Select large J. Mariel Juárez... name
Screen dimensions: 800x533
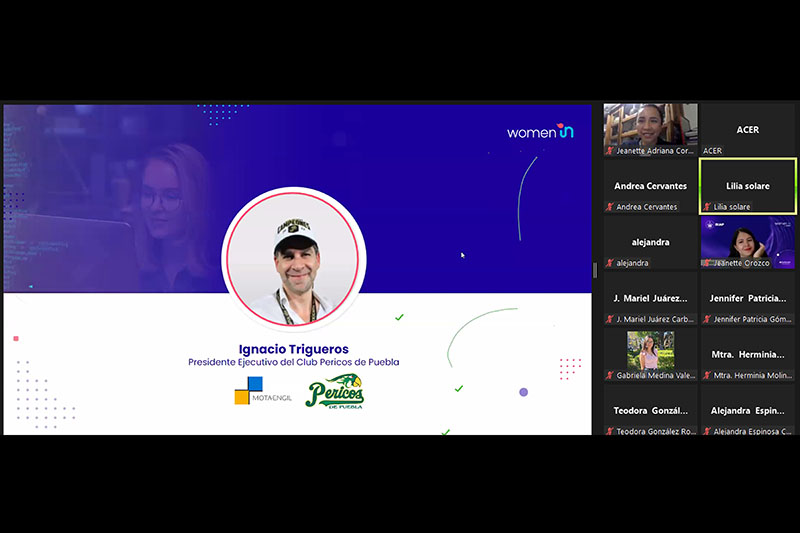[x=651, y=298]
